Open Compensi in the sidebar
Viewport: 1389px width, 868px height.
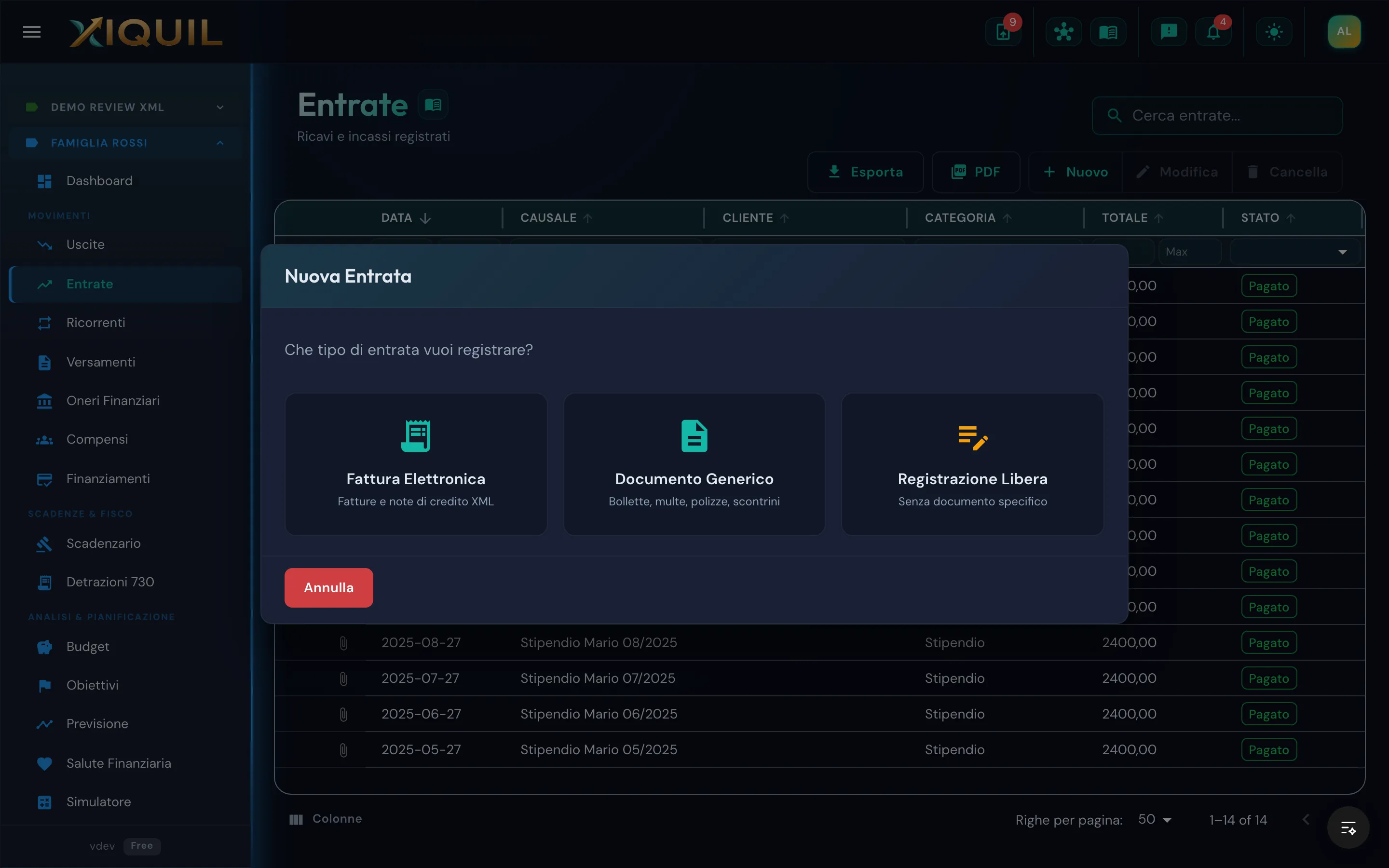point(126,439)
